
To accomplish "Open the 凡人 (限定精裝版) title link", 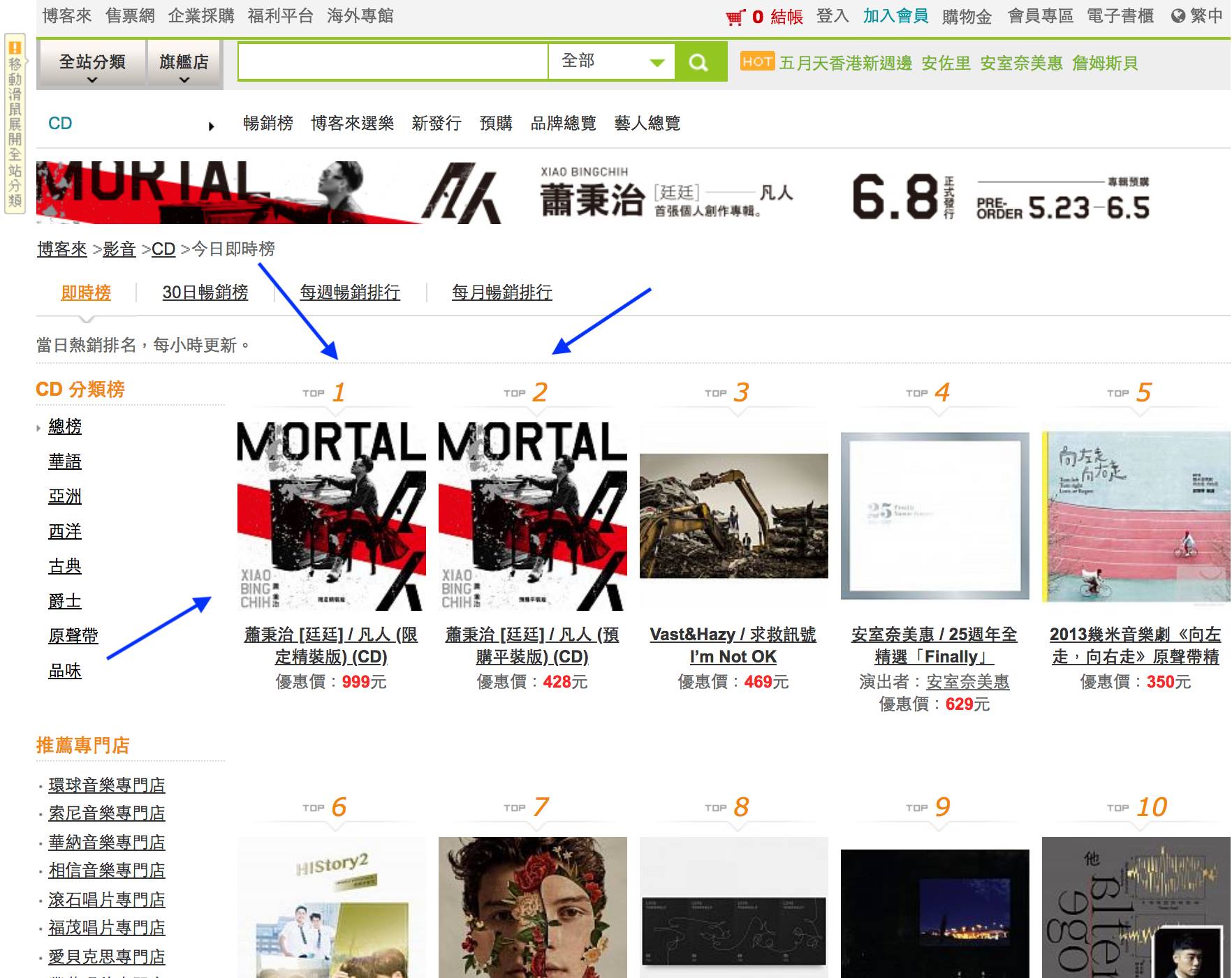I will click(x=331, y=646).
